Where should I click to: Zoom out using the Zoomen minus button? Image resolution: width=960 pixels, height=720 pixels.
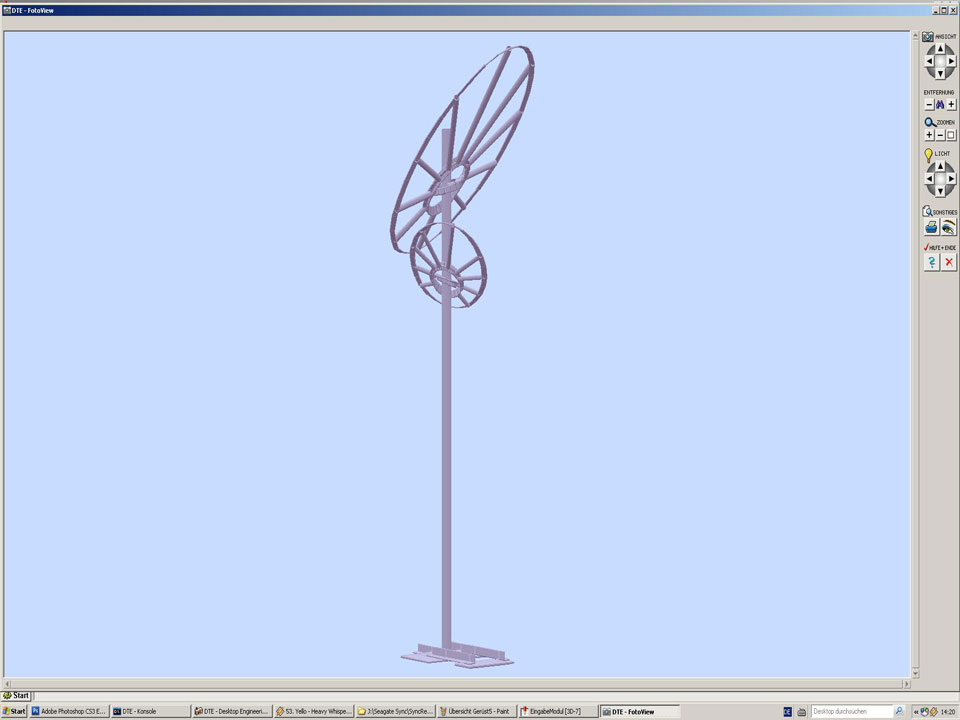coord(940,135)
